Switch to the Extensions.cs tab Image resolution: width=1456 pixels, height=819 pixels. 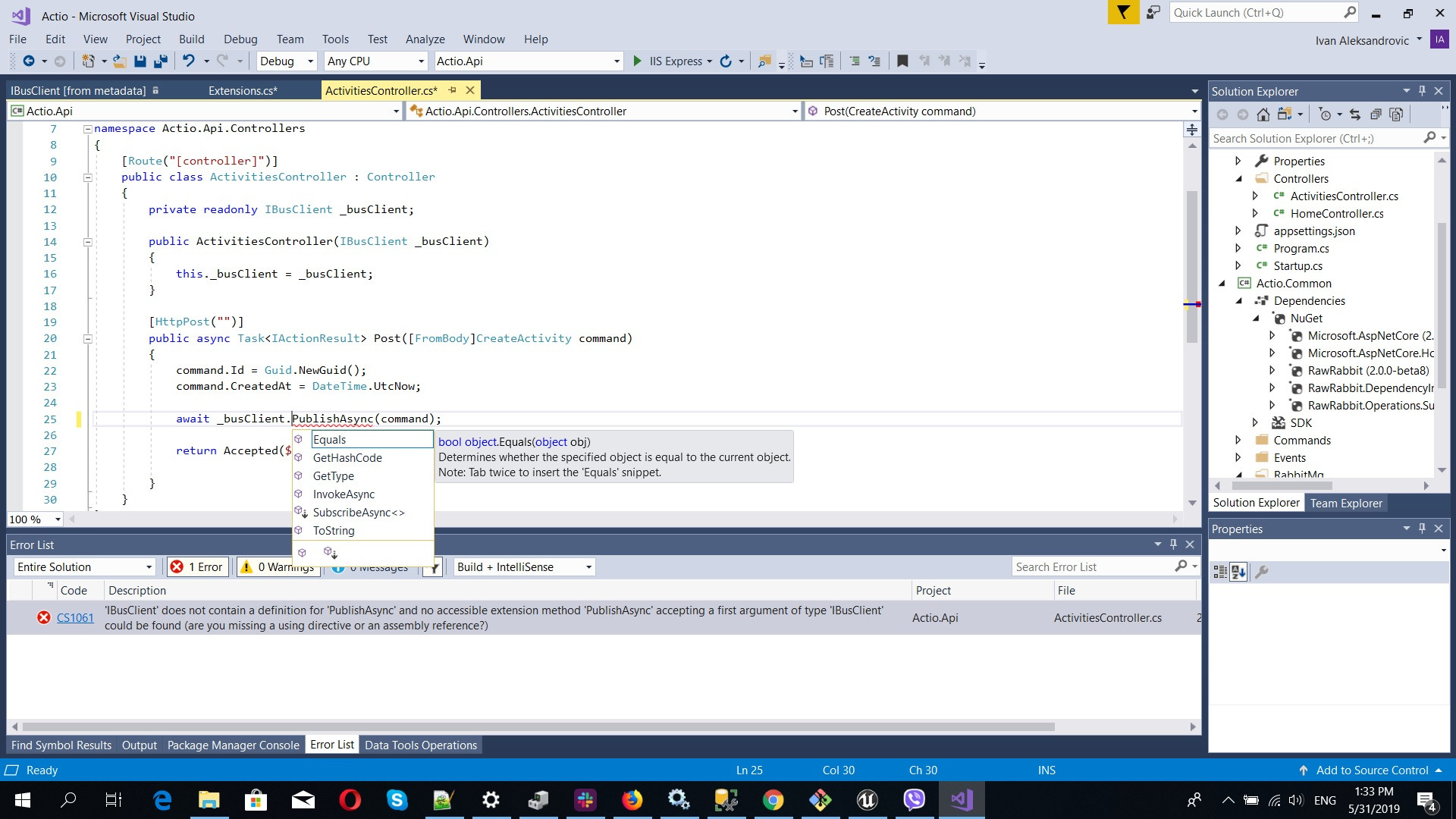point(243,91)
